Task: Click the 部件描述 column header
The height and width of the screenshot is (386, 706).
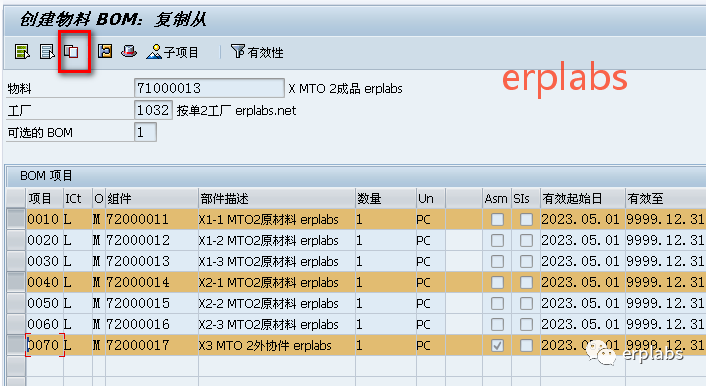Action: point(276,198)
